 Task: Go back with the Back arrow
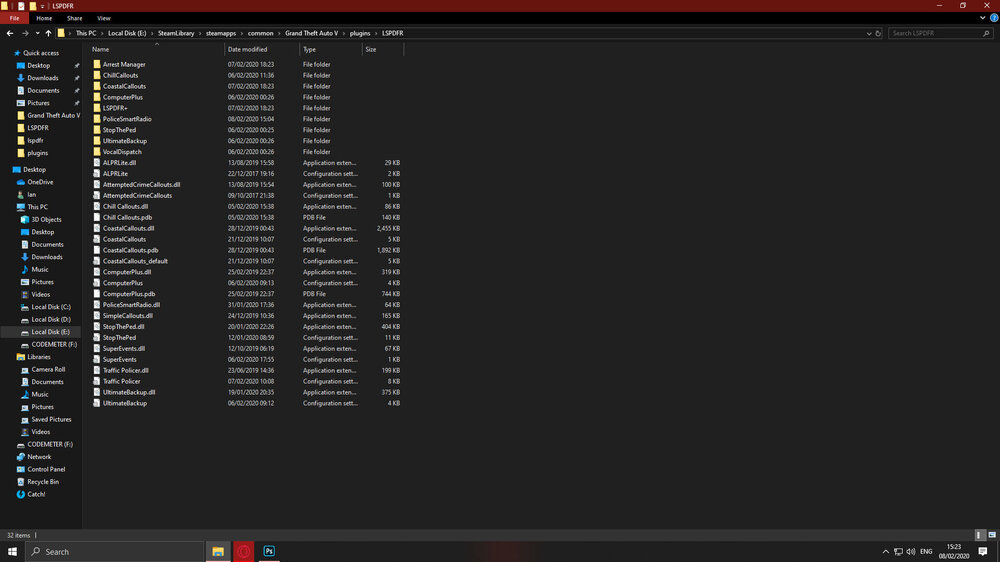(10, 33)
